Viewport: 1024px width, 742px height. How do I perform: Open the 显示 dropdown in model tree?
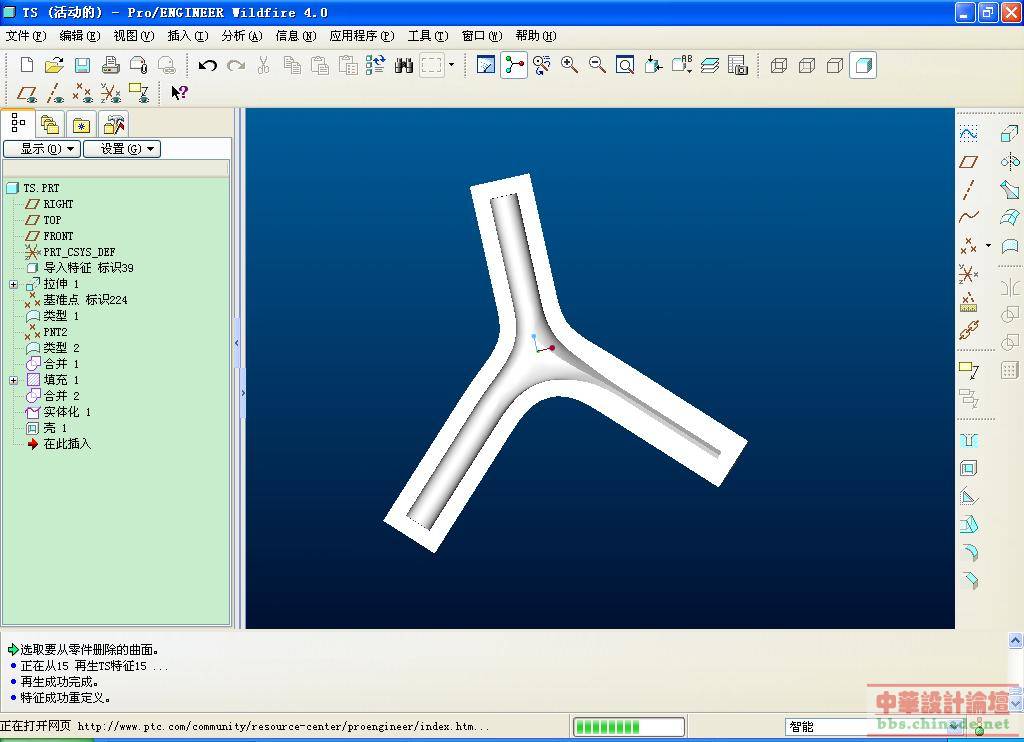pos(41,149)
